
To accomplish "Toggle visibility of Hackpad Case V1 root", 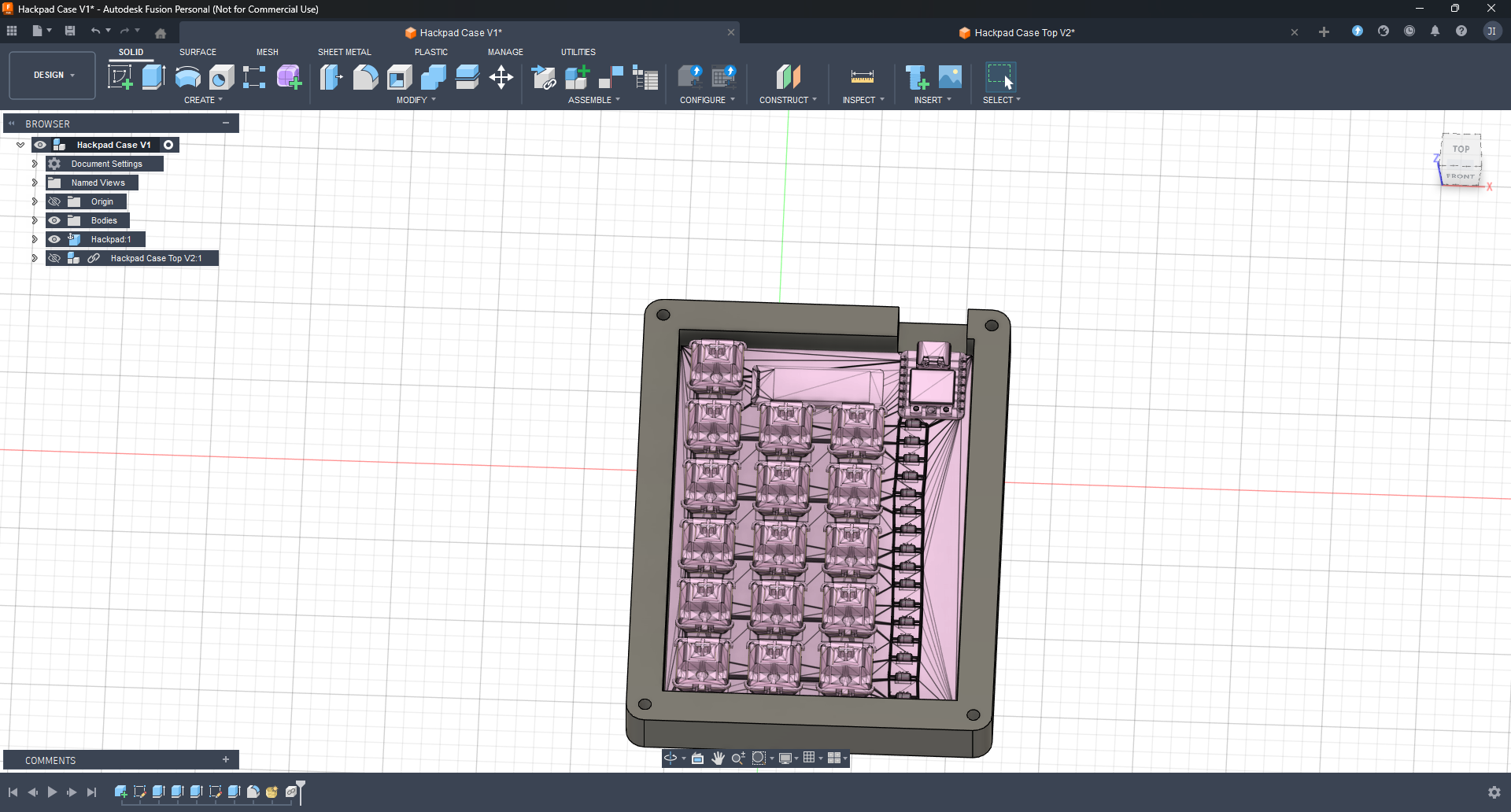I will [40, 145].
